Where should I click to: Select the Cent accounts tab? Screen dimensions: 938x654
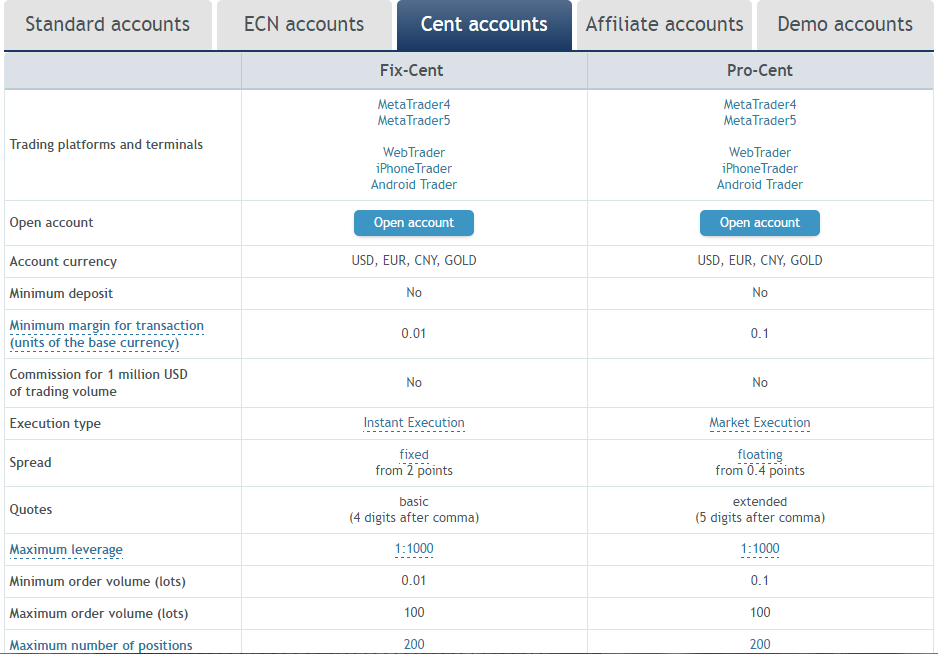point(484,25)
